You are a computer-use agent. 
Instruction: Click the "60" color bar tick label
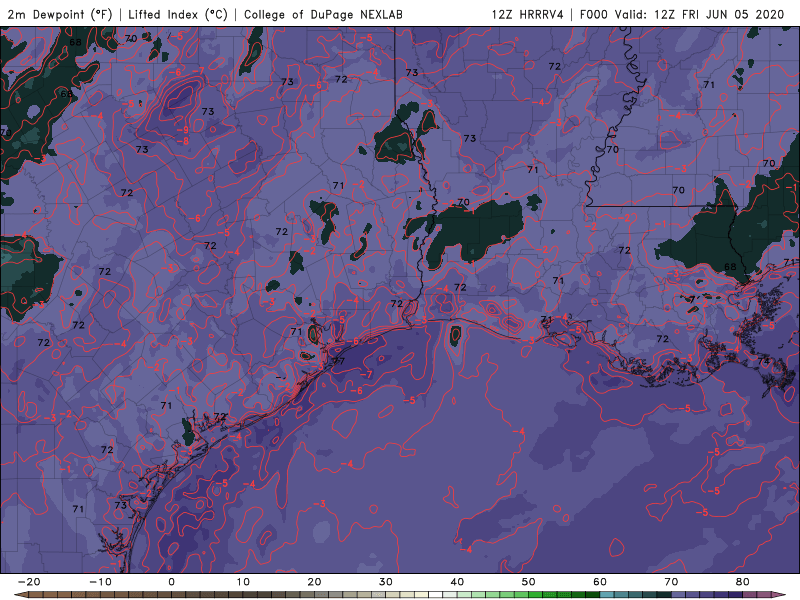600,582
